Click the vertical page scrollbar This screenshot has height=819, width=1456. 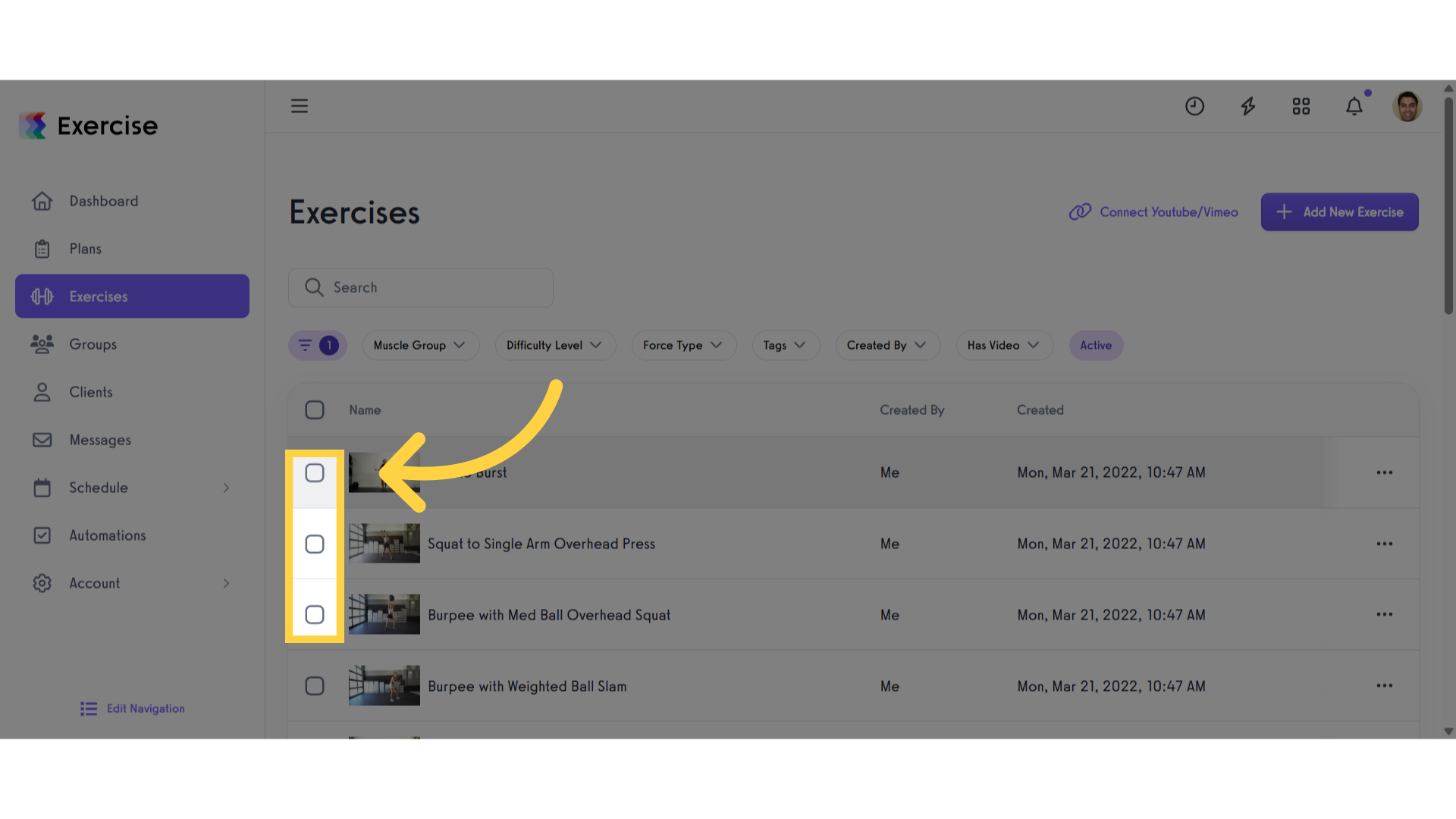coord(1448,205)
